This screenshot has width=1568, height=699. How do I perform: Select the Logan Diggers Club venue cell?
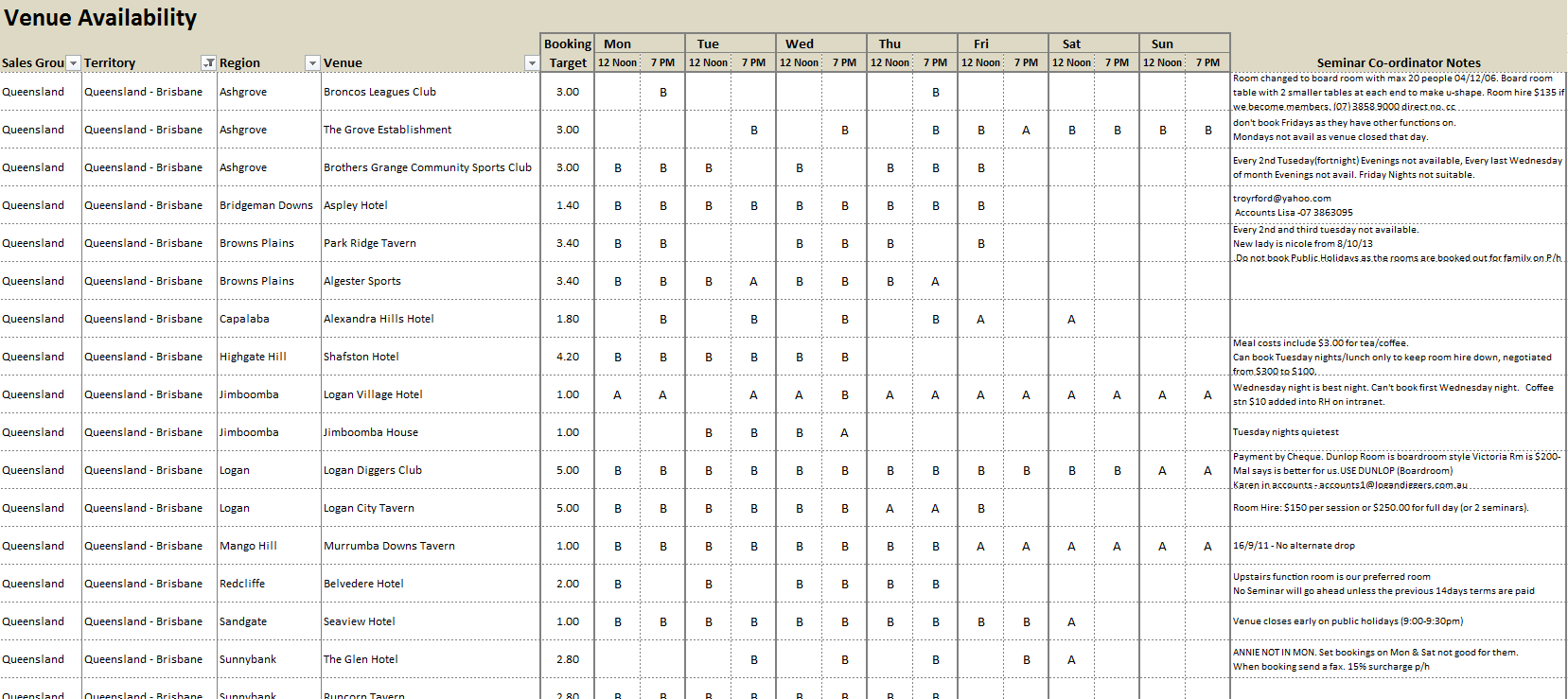(x=431, y=470)
